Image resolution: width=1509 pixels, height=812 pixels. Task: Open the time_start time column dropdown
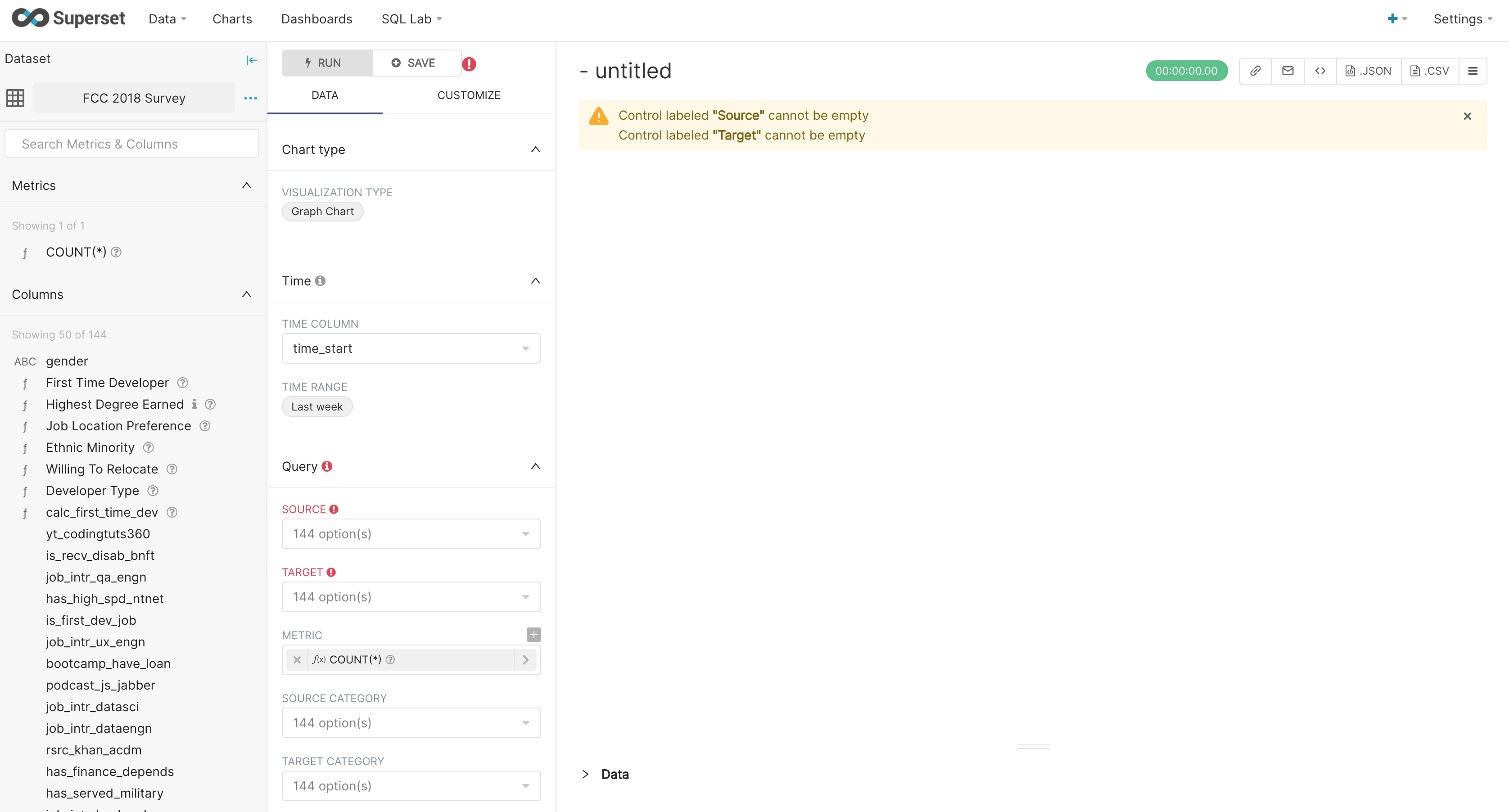pos(411,348)
